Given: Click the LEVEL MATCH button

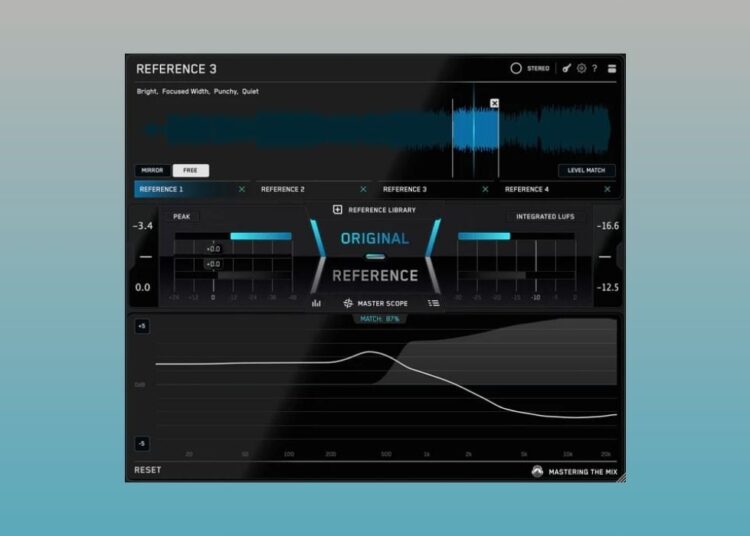Looking at the screenshot, I should click(x=586, y=170).
